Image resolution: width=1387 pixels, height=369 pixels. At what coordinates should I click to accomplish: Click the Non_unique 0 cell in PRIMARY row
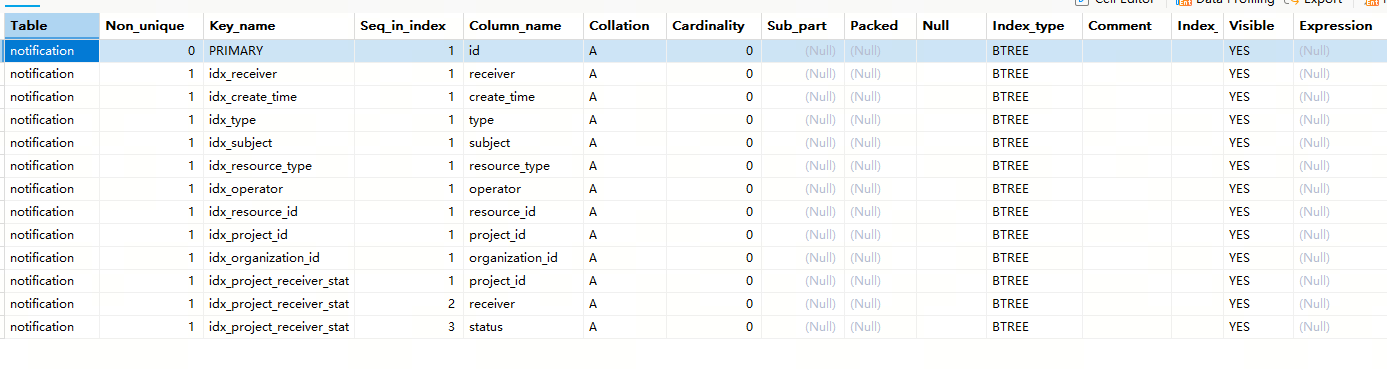pyautogui.click(x=151, y=50)
